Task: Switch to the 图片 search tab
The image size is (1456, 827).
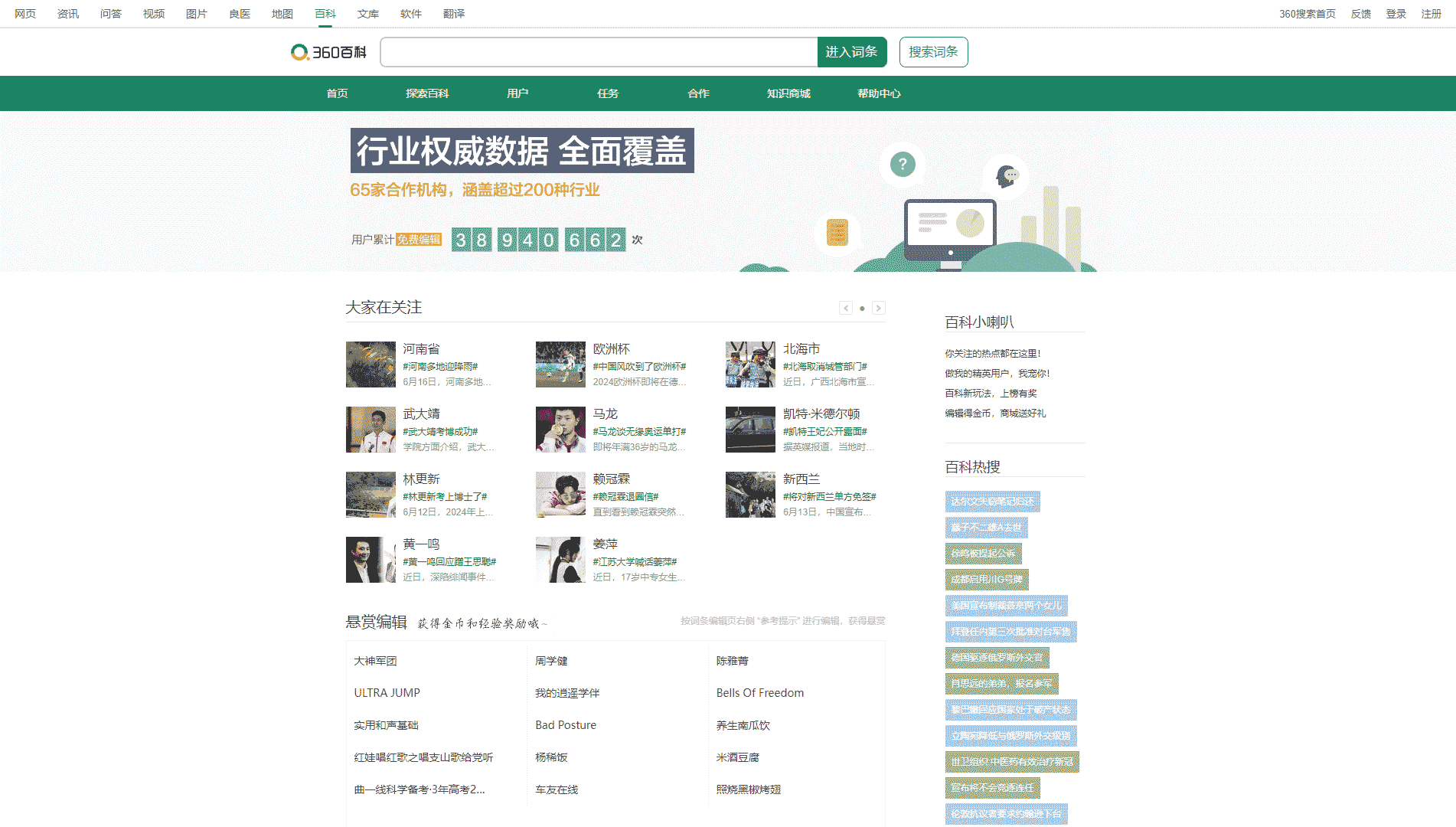Action: coord(197,14)
